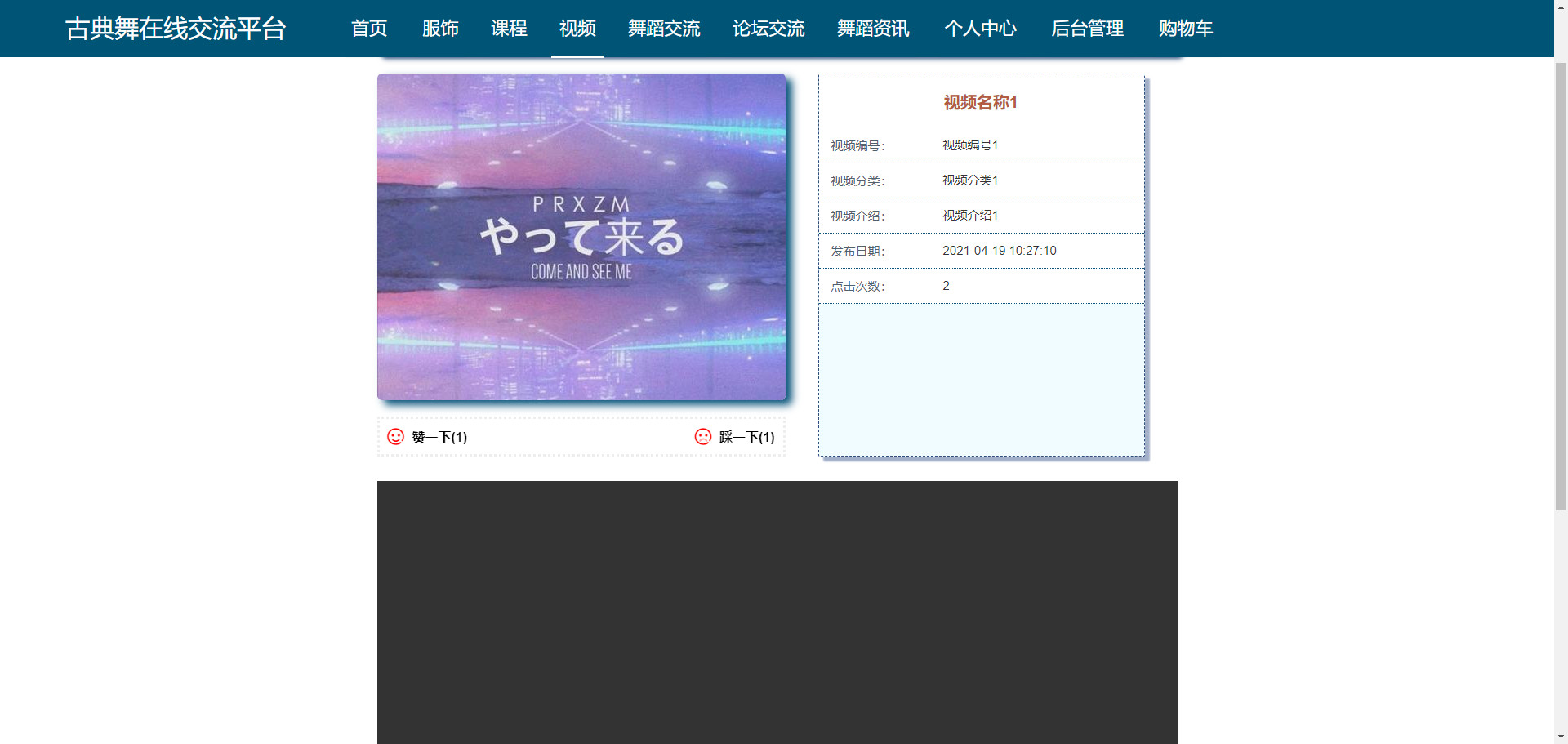Open the 舞蹈资讯 page
Screen dimensions: 1568x744
pyautogui.click(x=873, y=29)
